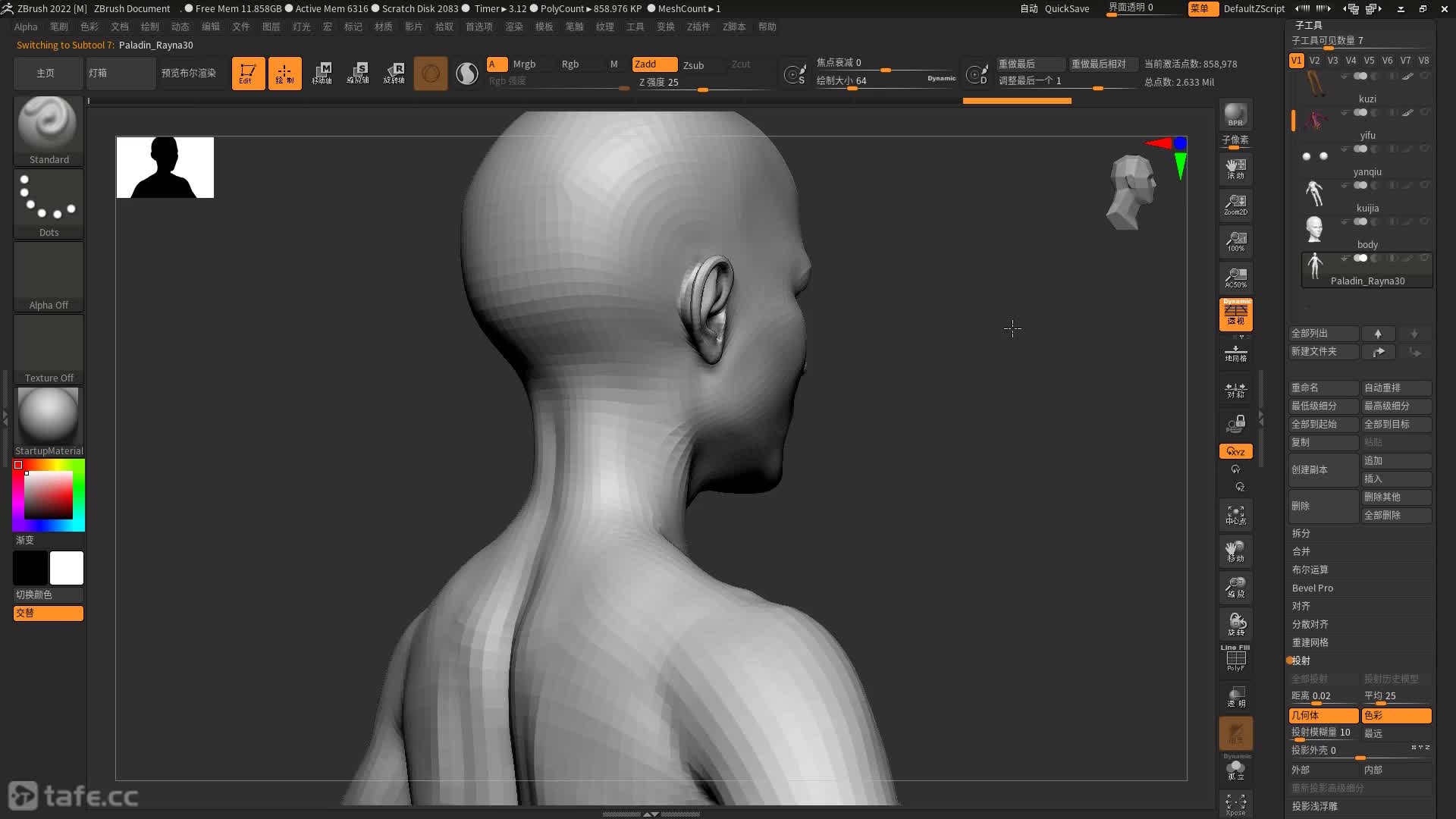
Task: Open the 文件 menu
Action: click(240, 27)
